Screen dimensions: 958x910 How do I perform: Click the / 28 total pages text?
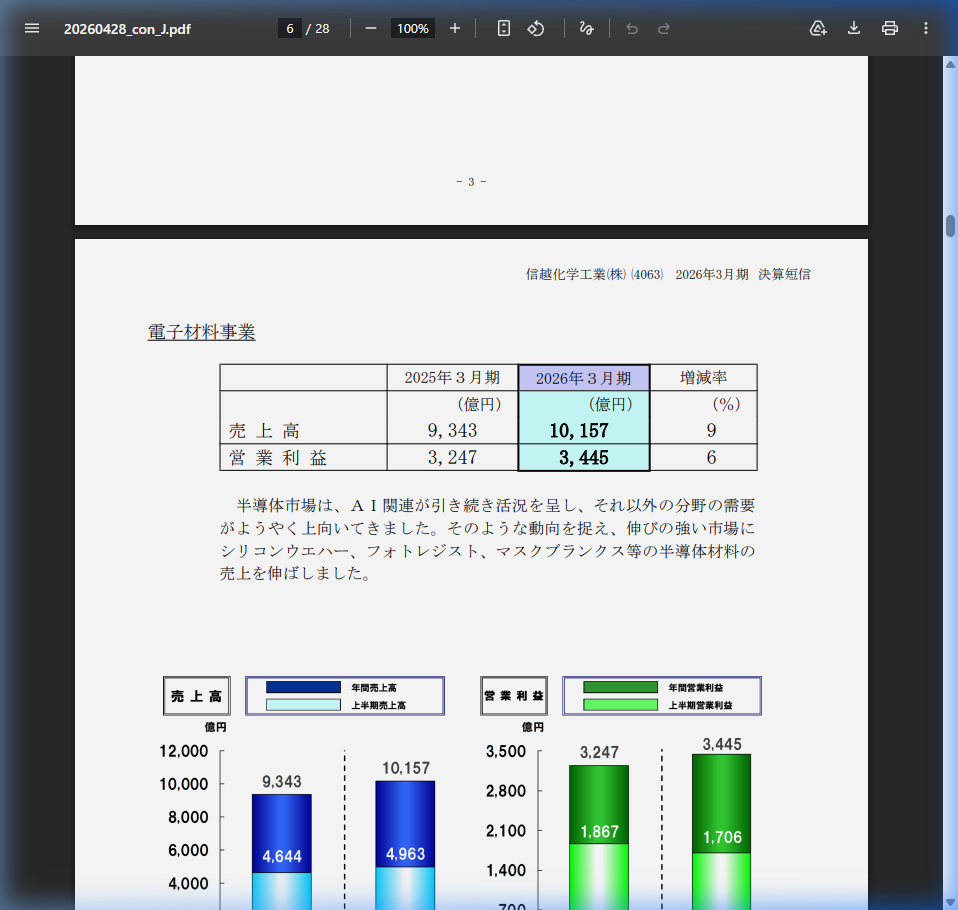coord(318,29)
